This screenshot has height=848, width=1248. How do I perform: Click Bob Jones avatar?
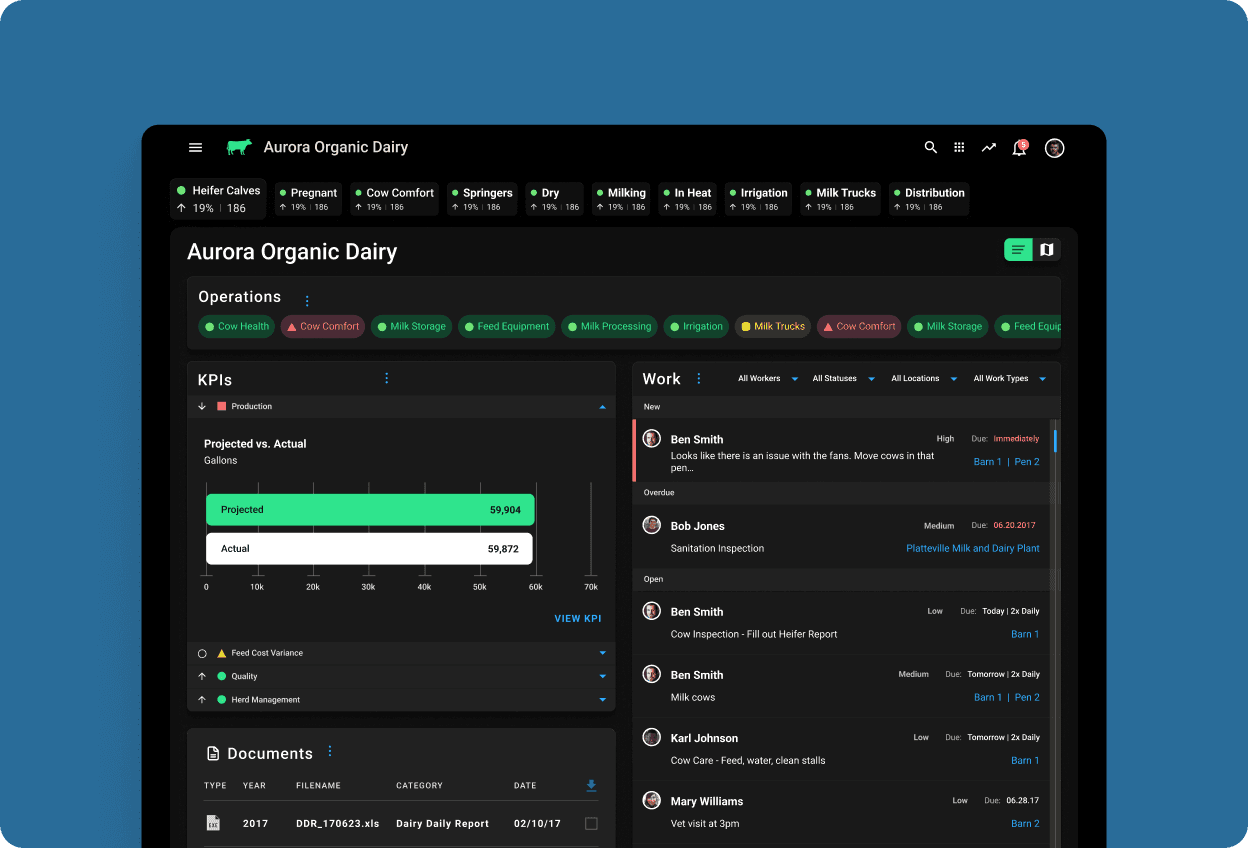click(x=652, y=525)
